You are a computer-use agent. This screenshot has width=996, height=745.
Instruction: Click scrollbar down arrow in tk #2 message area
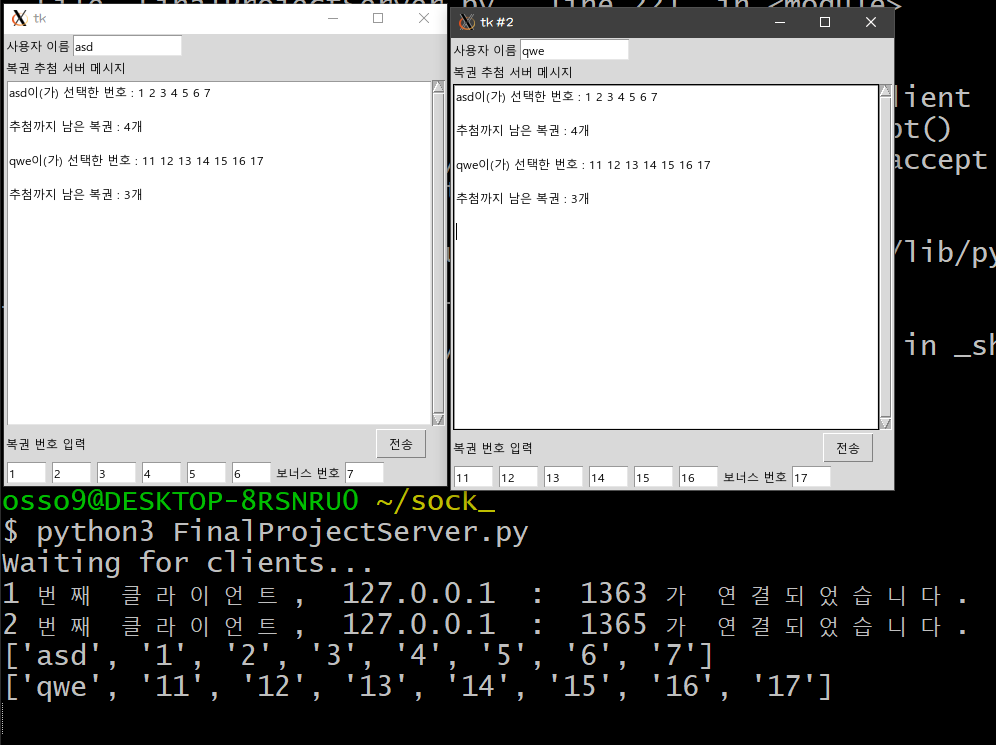point(885,423)
